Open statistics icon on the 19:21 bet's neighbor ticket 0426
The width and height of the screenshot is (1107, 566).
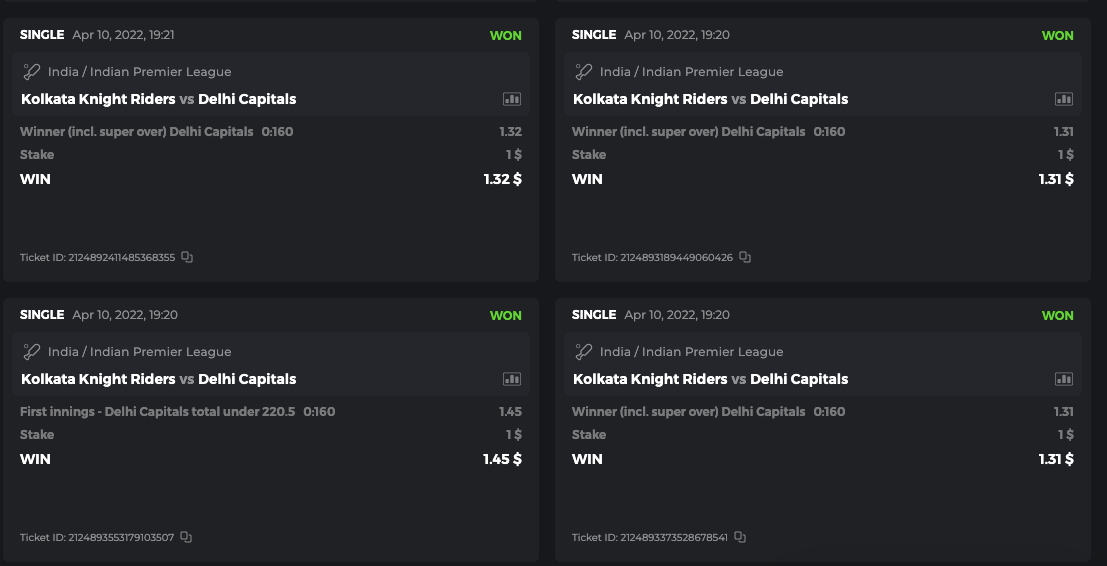[x=1064, y=99]
